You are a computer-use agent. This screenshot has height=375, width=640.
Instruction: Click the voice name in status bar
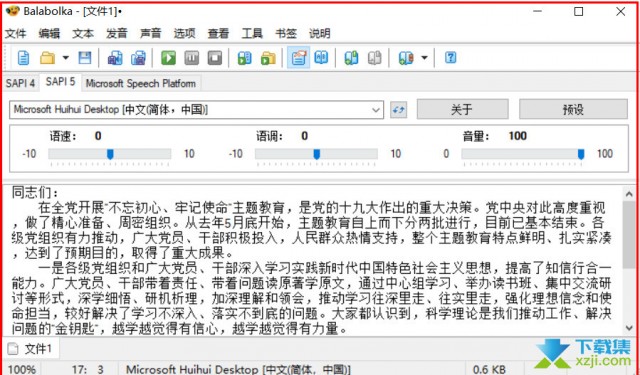pyautogui.click(x=238, y=370)
